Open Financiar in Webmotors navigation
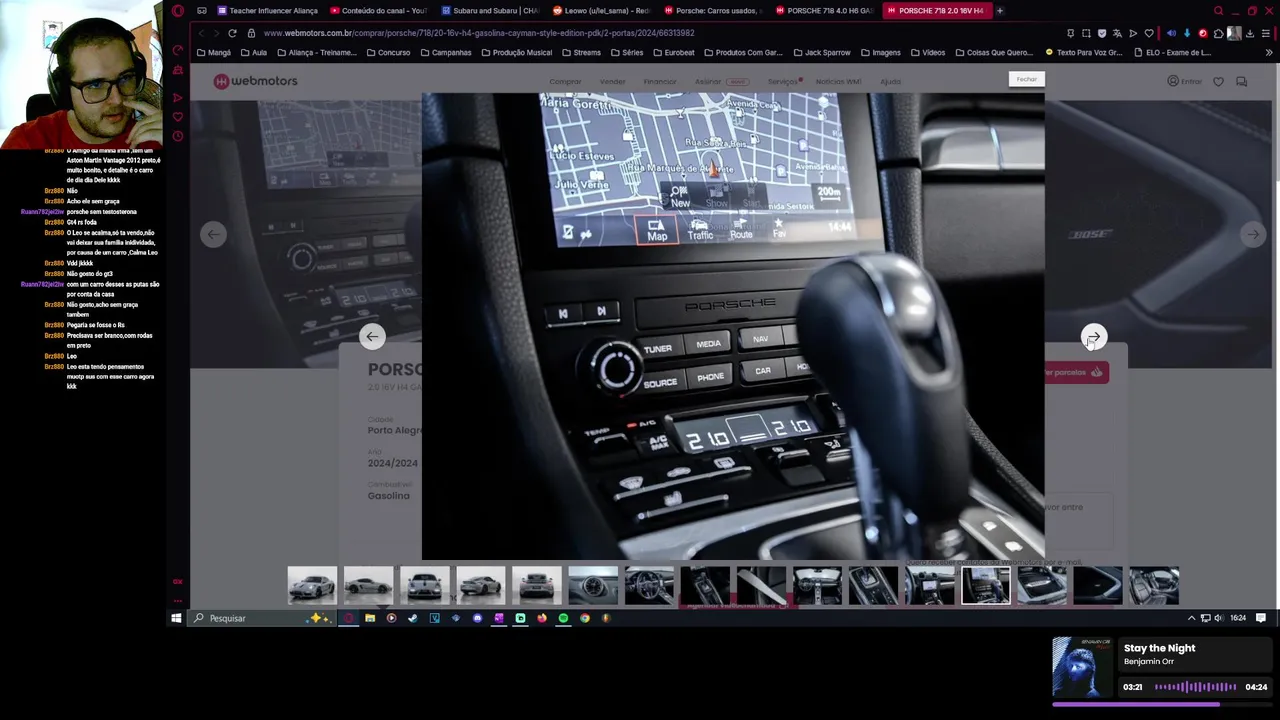Screen dimensions: 1280x720 click(x=660, y=81)
